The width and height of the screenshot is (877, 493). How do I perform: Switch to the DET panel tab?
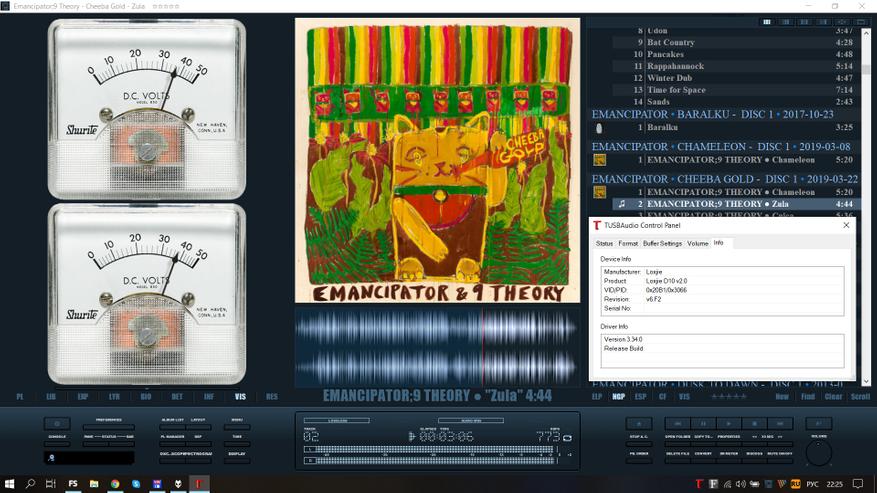(x=177, y=396)
